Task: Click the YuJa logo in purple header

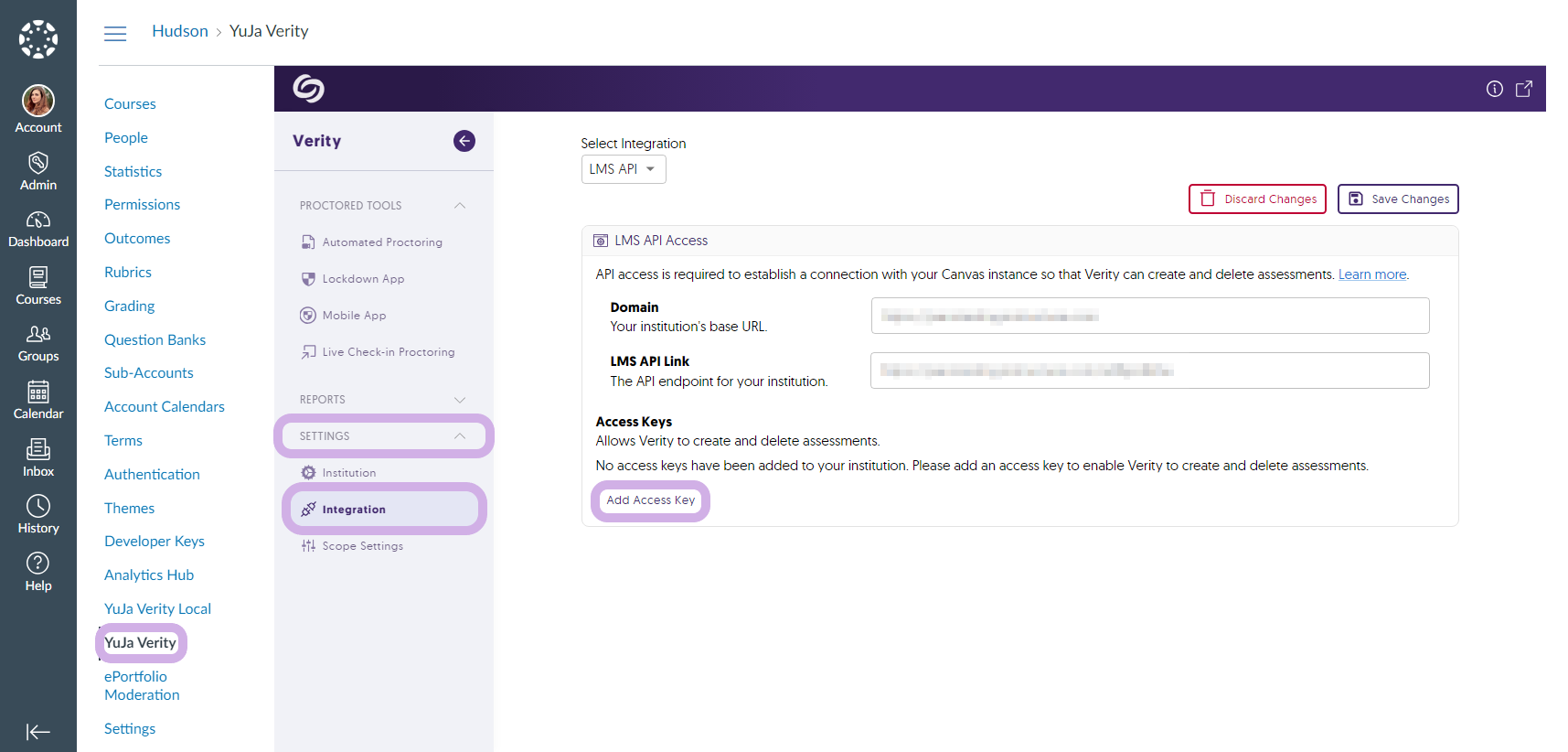Action: [309, 89]
